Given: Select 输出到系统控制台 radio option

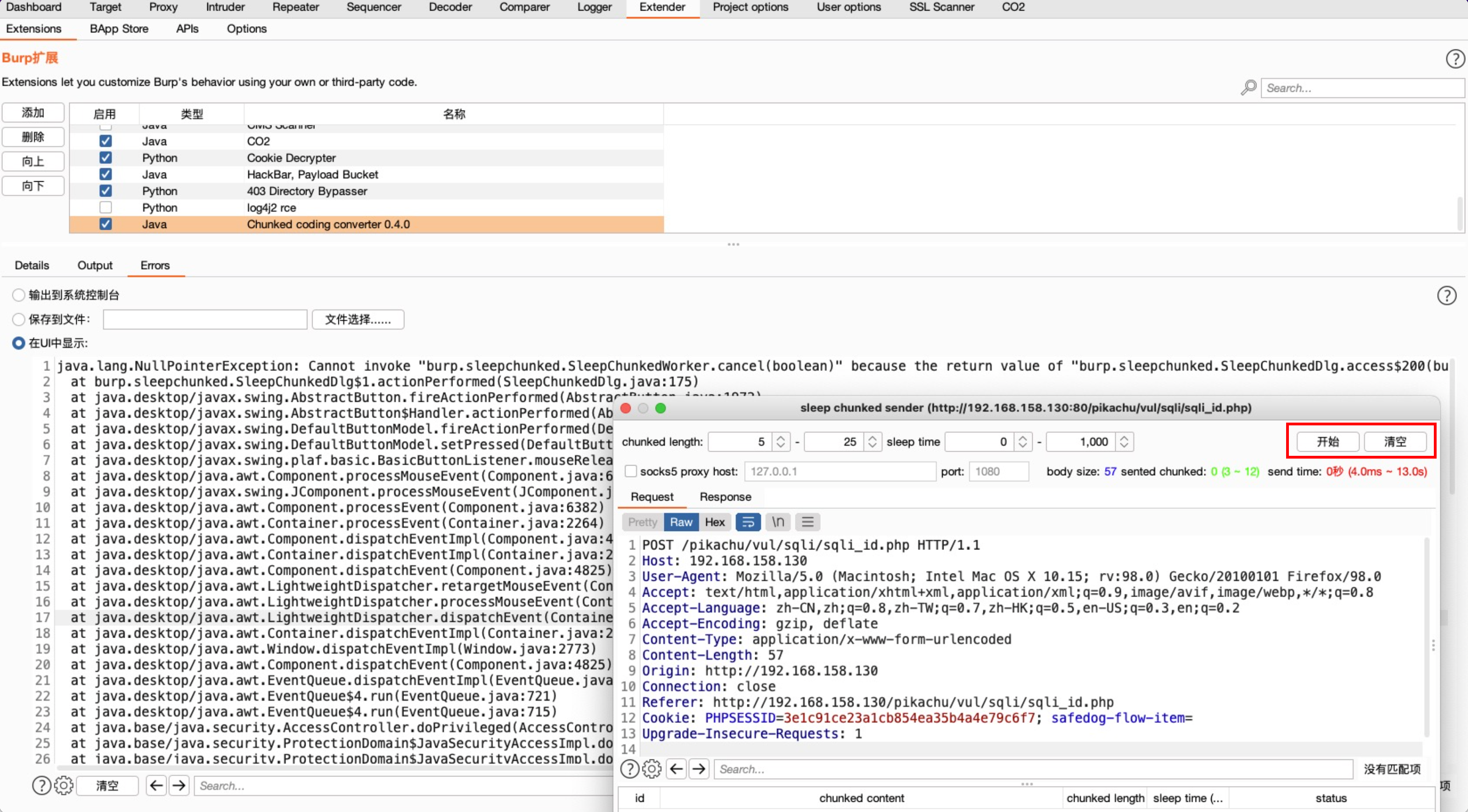Looking at the screenshot, I should [x=19, y=294].
